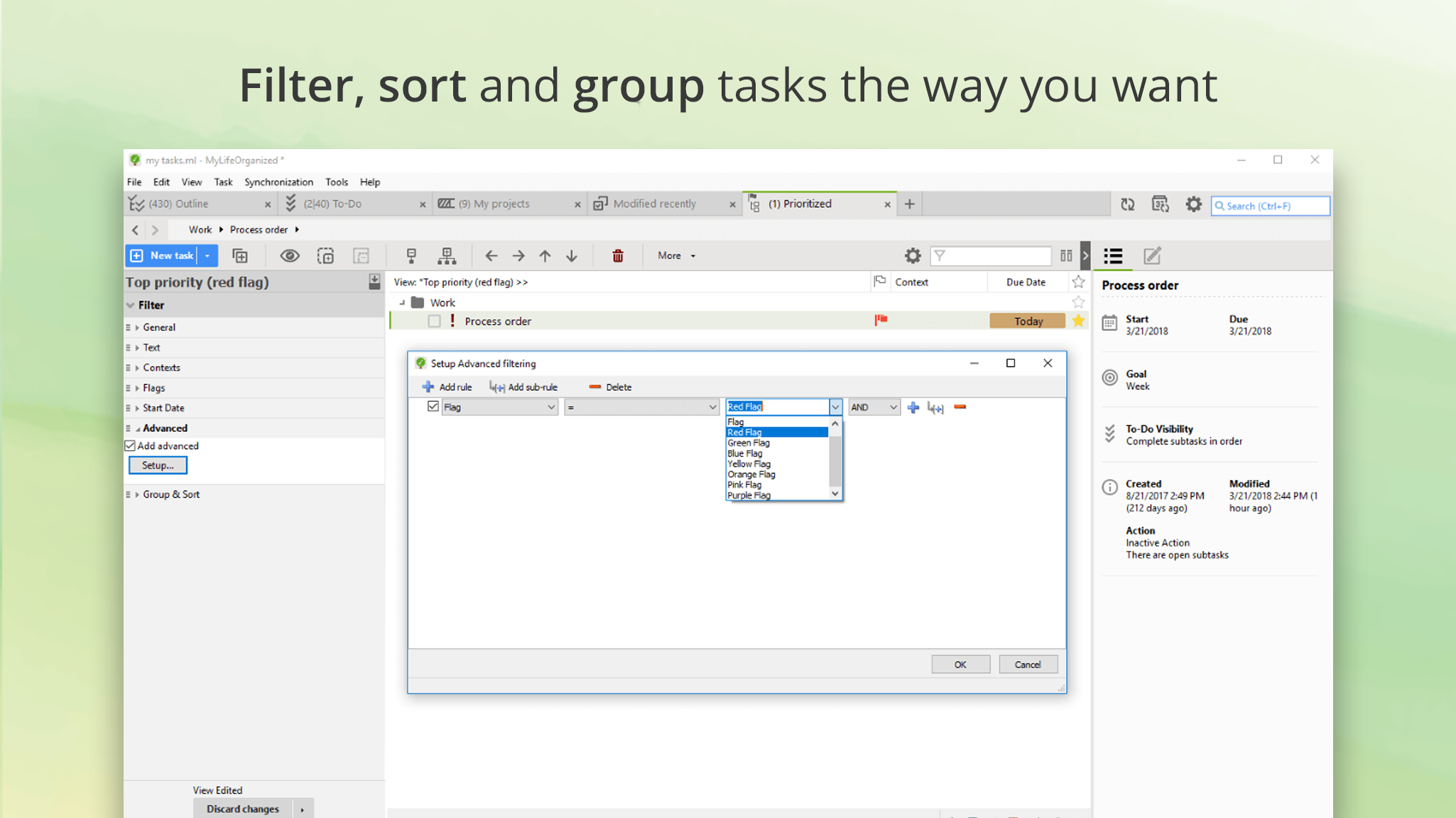Click the hierarchy/outline toolbar icon
The image size is (1456, 818).
tap(447, 256)
